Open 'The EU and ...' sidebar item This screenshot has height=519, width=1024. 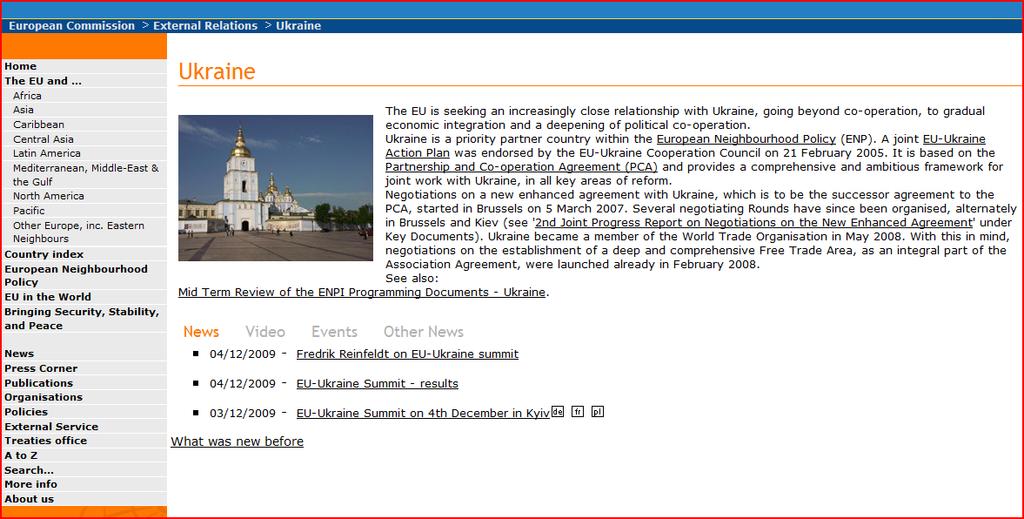coord(43,81)
